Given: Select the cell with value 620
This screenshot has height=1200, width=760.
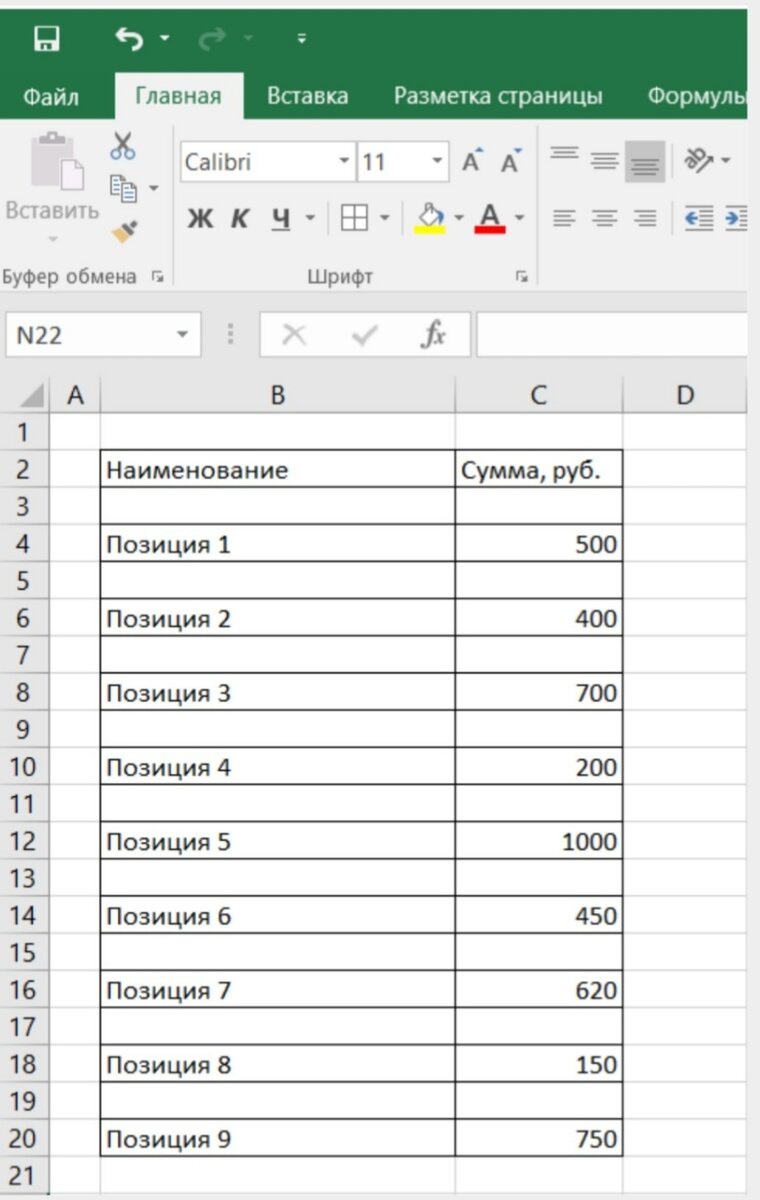Looking at the screenshot, I should click(x=539, y=990).
